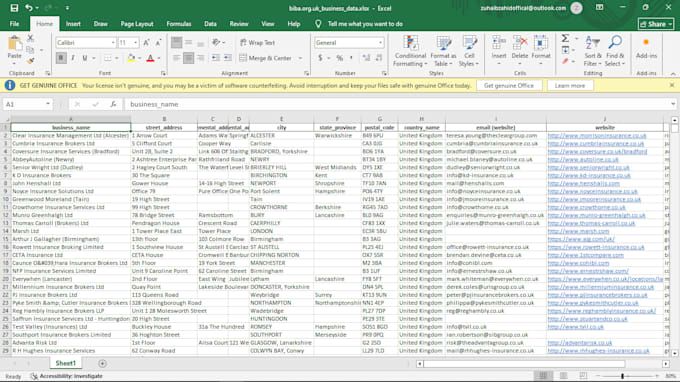Open the font size dropdown

(136, 42)
